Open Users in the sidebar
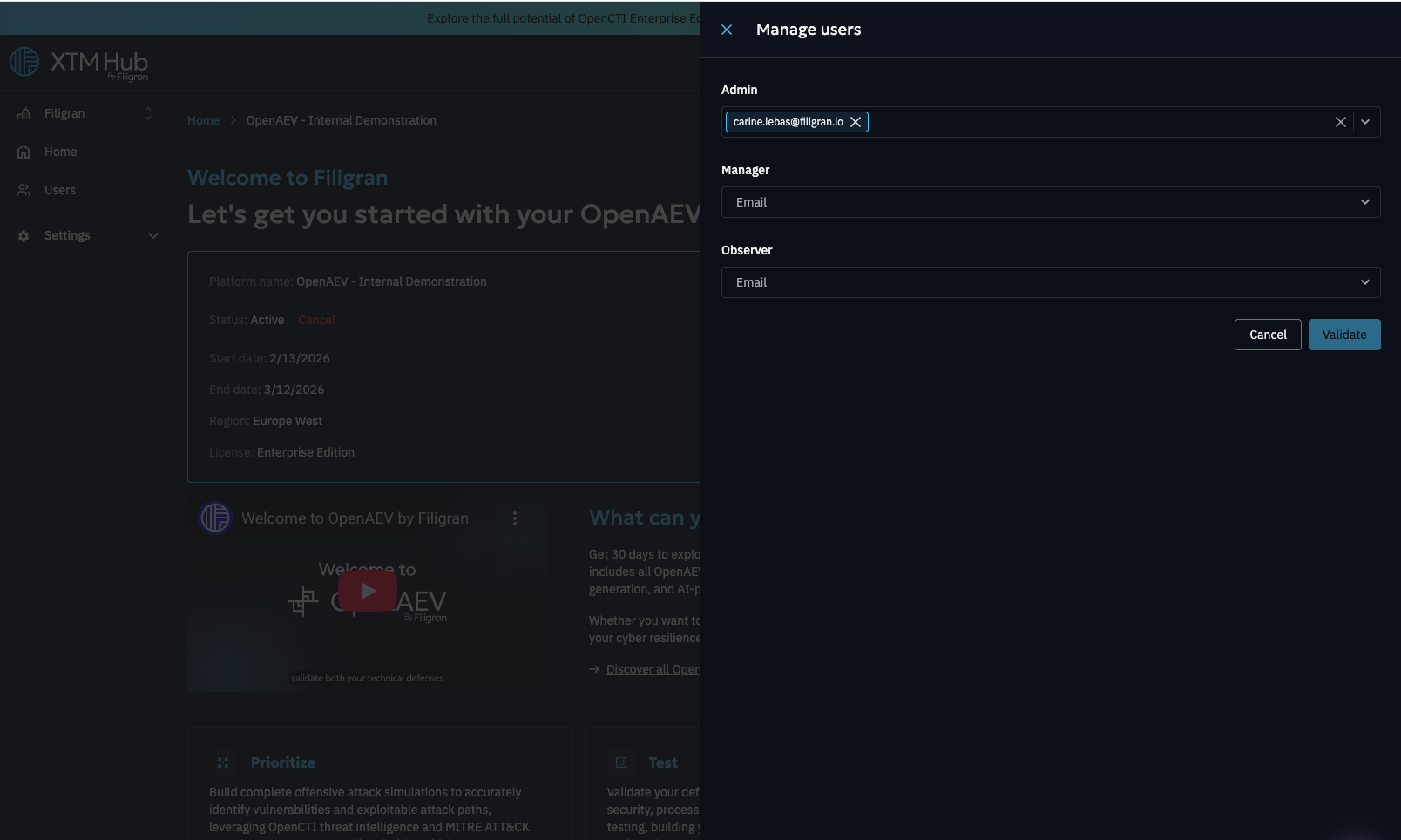 point(59,190)
